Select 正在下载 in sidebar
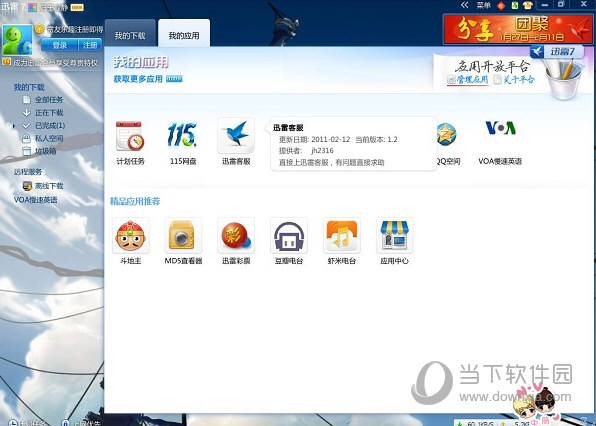This screenshot has width=596, height=426. [49, 112]
